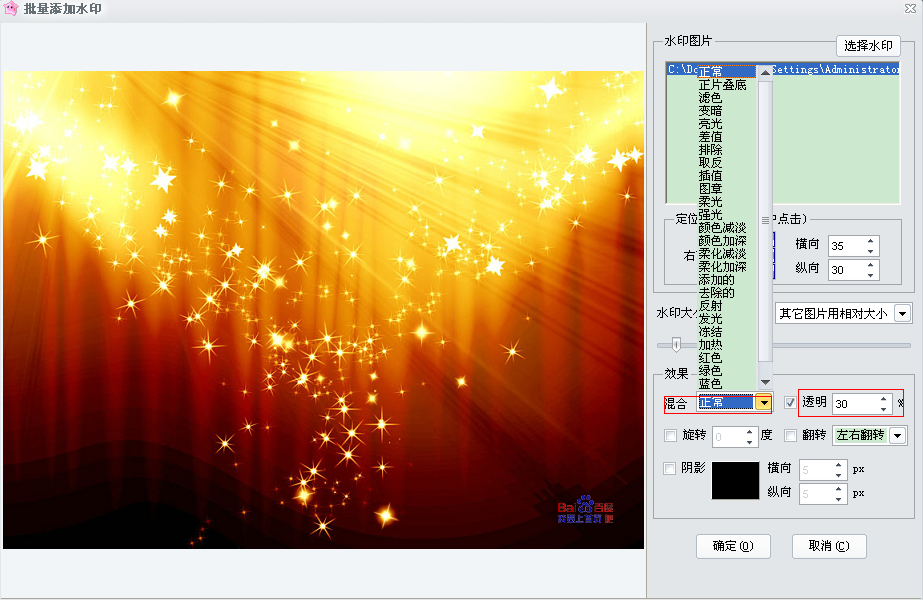
Task: Cancel with the 取消(C) button
Action: [x=829, y=546]
